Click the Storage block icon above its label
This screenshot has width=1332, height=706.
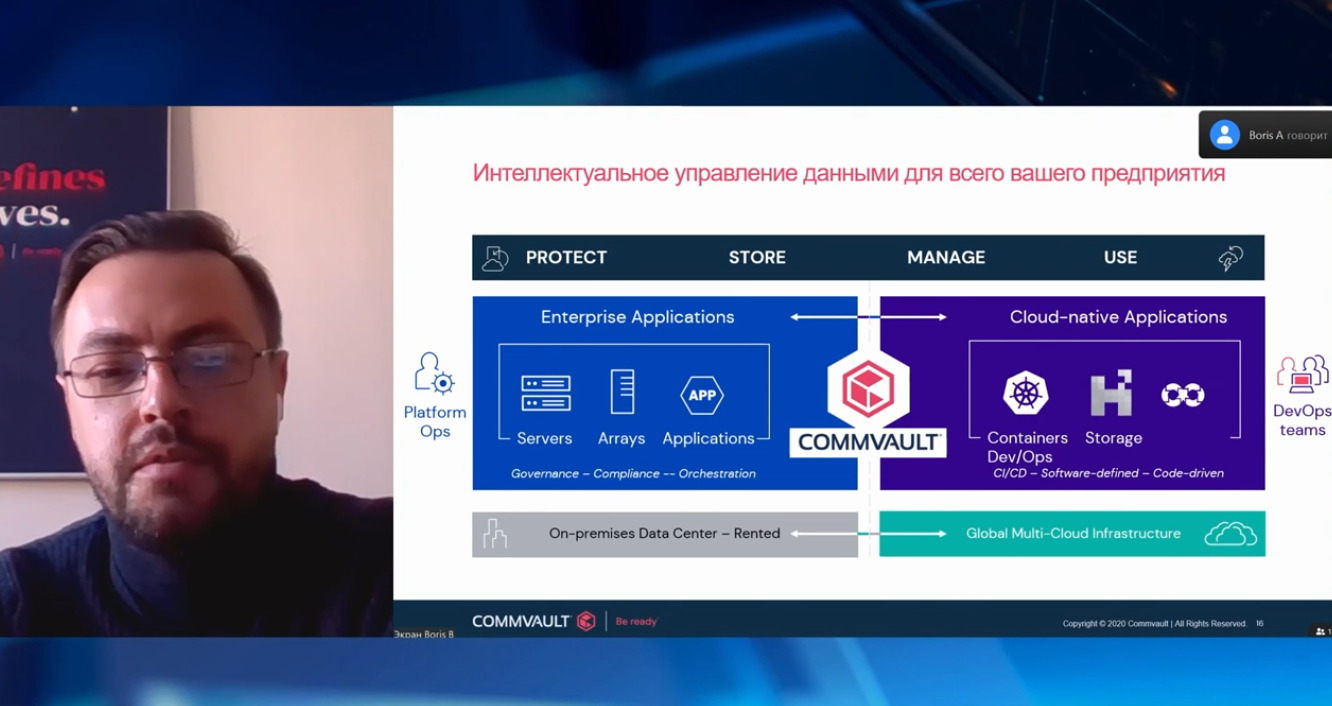(1111, 393)
